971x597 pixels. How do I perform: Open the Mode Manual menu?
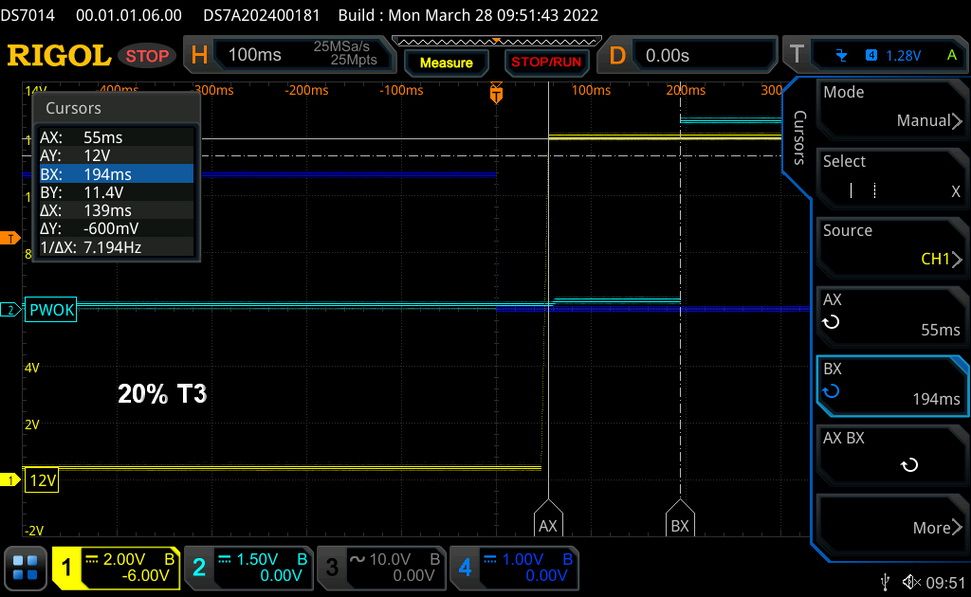tap(891, 108)
